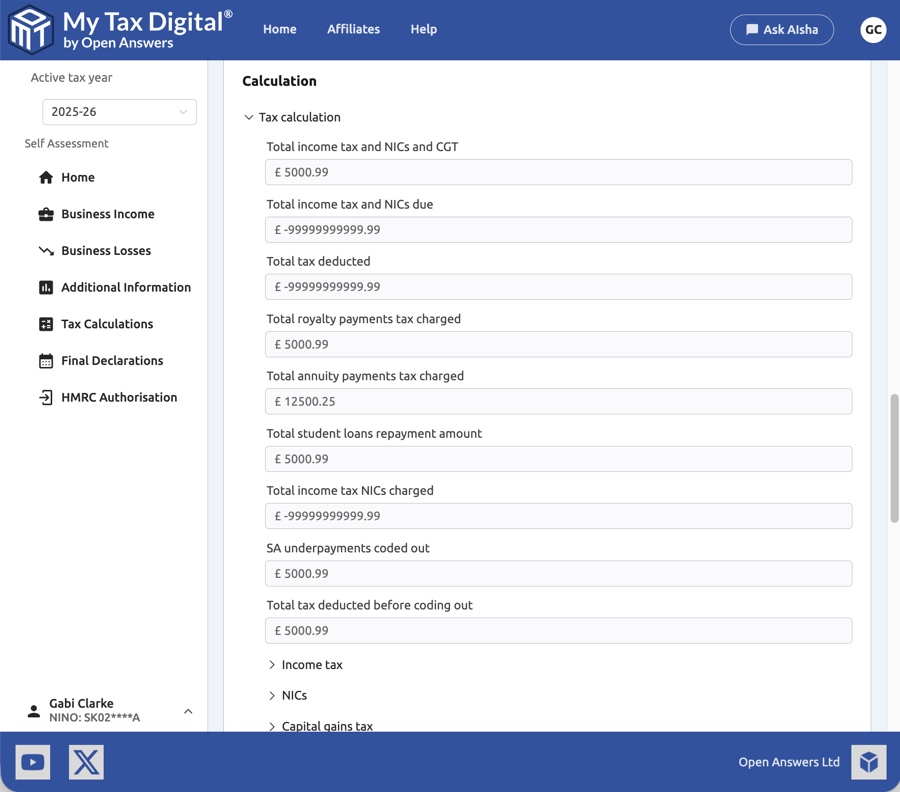Viewport: 900px width, 792px height.
Task: Select Help in the top navigation
Action: point(423,29)
